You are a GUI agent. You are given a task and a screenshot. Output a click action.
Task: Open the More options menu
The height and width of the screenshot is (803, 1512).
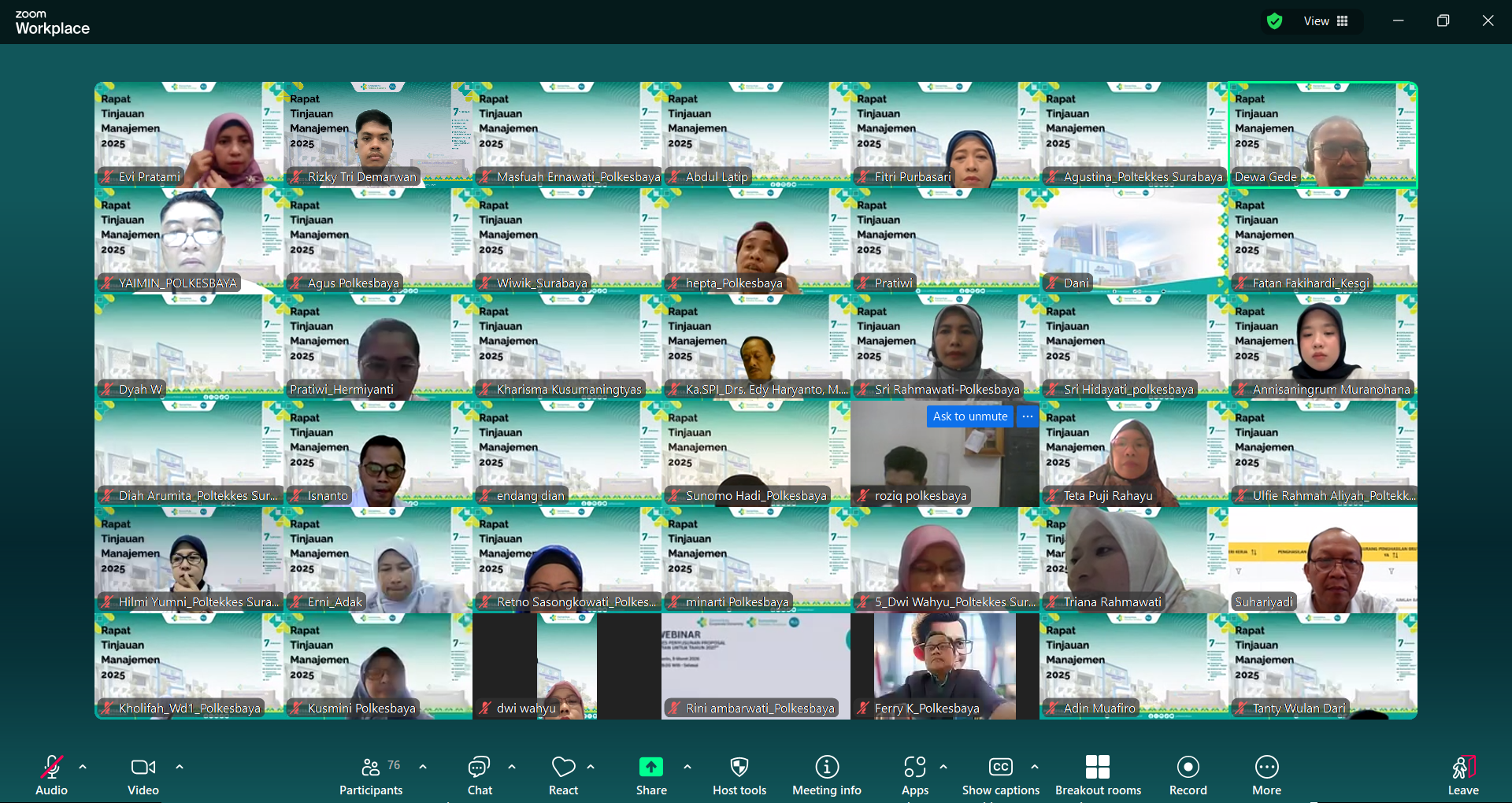(1266, 767)
